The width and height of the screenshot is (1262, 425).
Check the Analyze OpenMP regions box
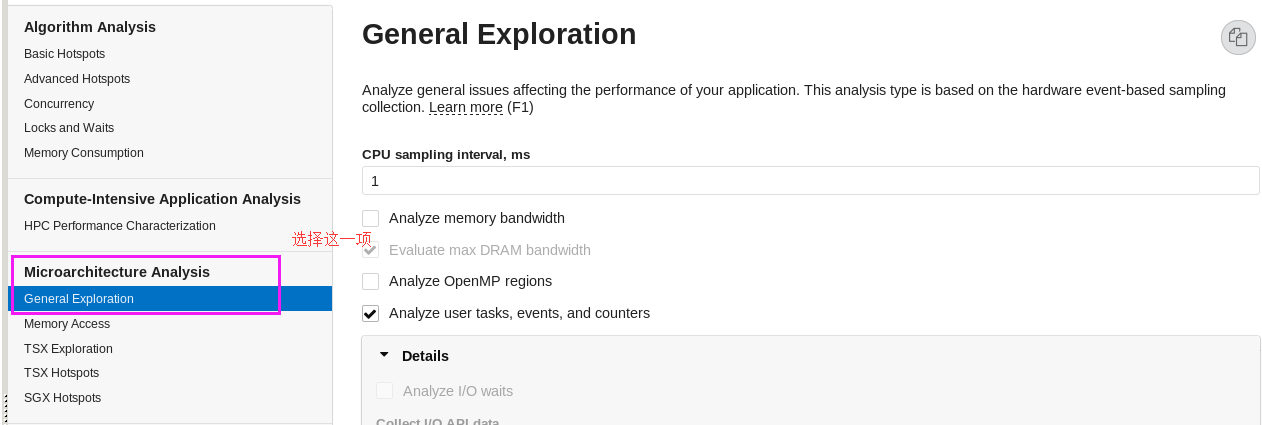(x=371, y=281)
